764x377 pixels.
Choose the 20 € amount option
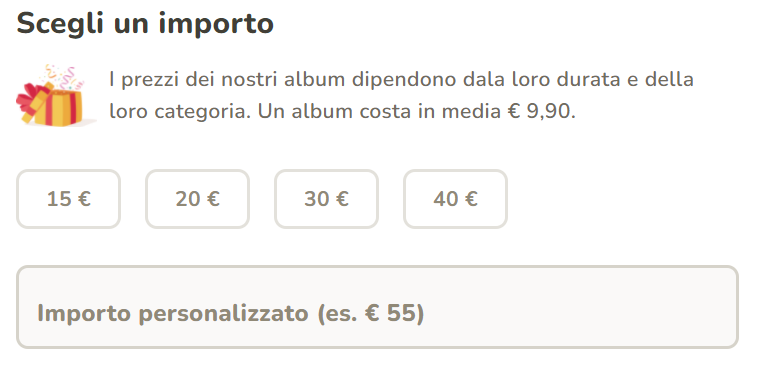tap(197, 199)
